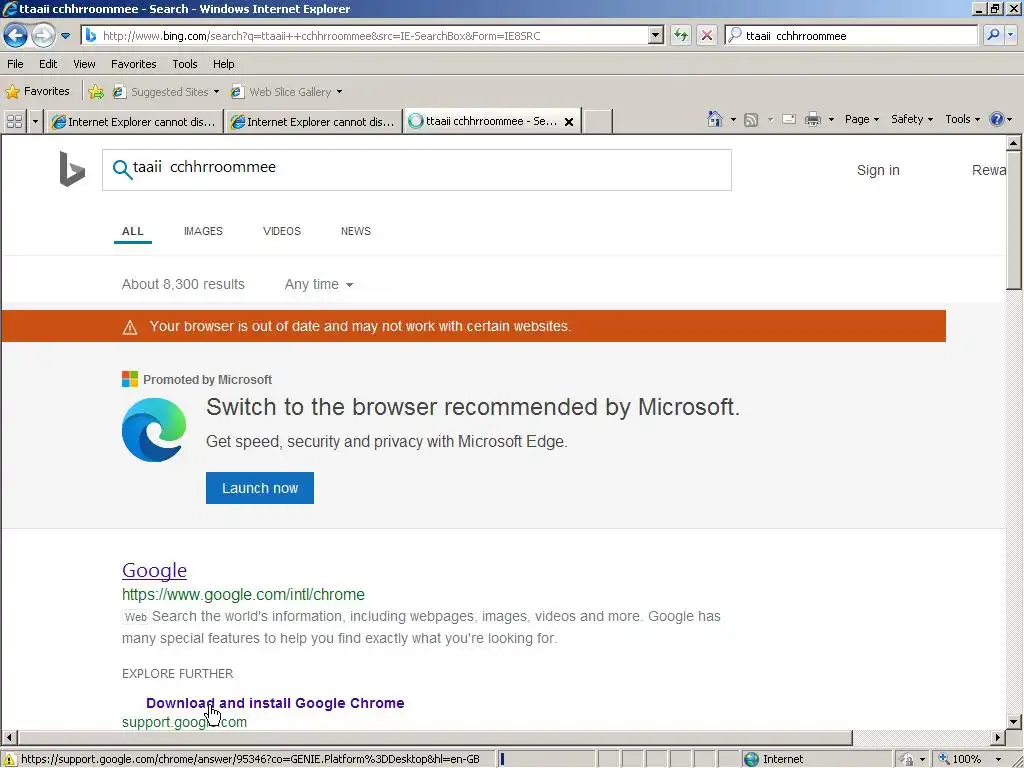Expand the Home button dropdown arrow
The height and width of the screenshot is (768, 1024).
[x=733, y=120]
